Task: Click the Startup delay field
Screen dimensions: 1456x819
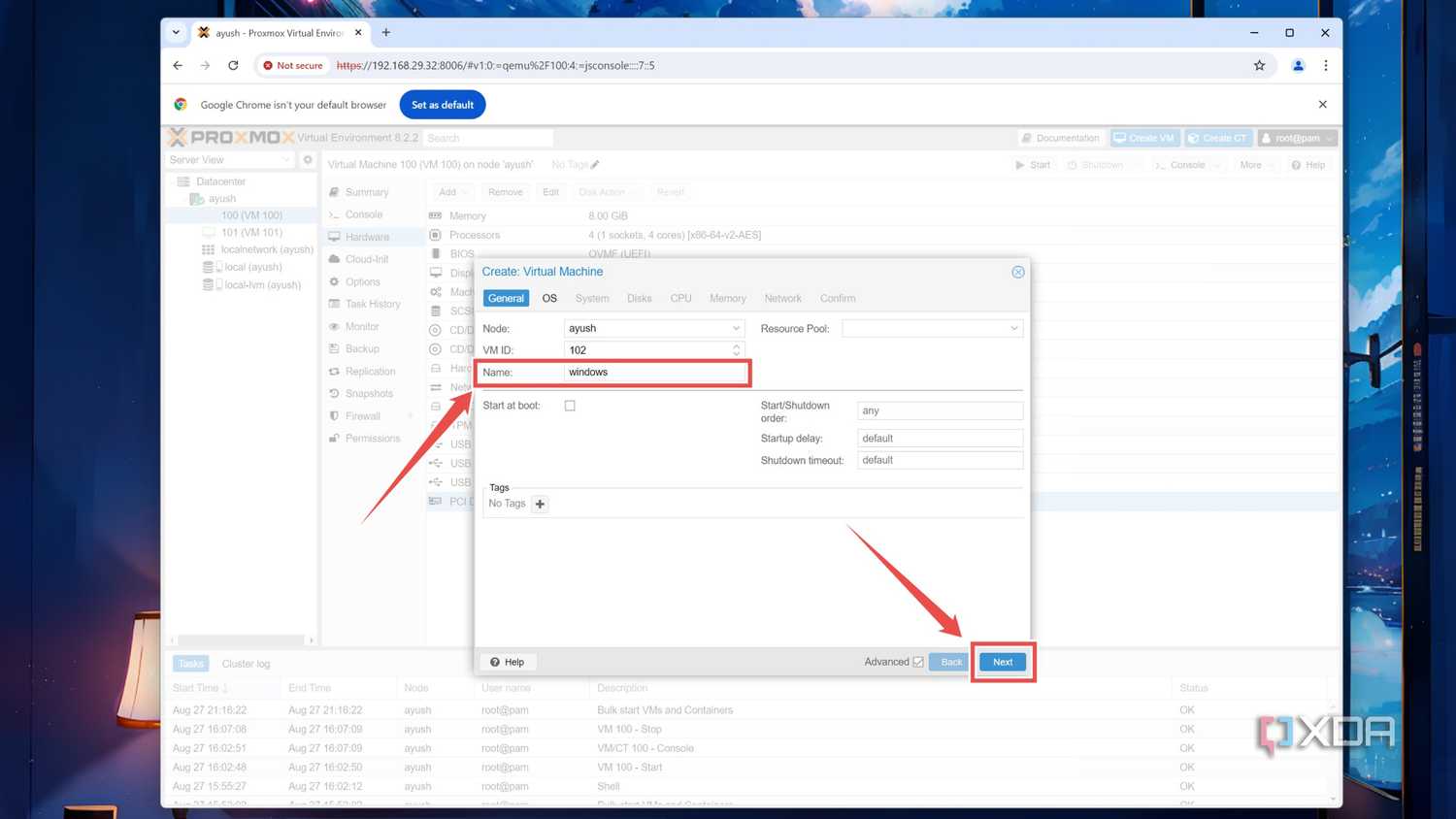Action: 940,439
